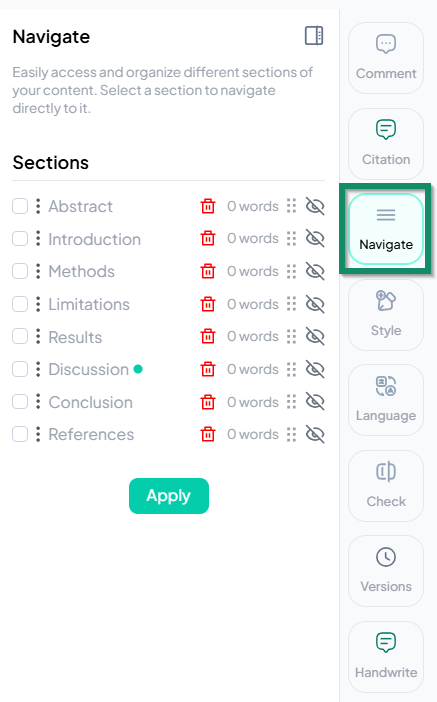This screenshot has height=702, width=437.
Task: Collapse the side panel via layout icon
Action: (314, 35)
